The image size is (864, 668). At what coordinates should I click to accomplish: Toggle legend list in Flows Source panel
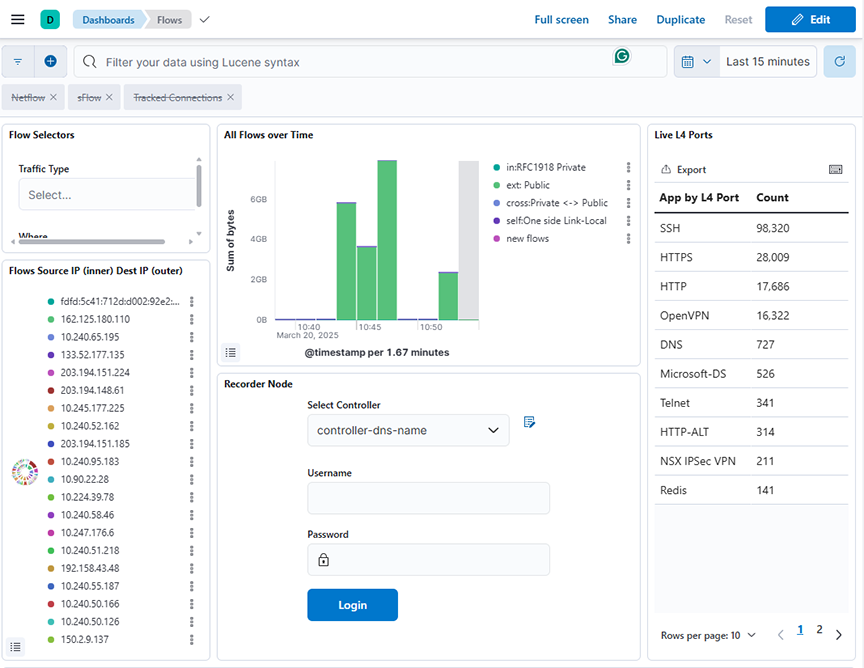point(16,646)
